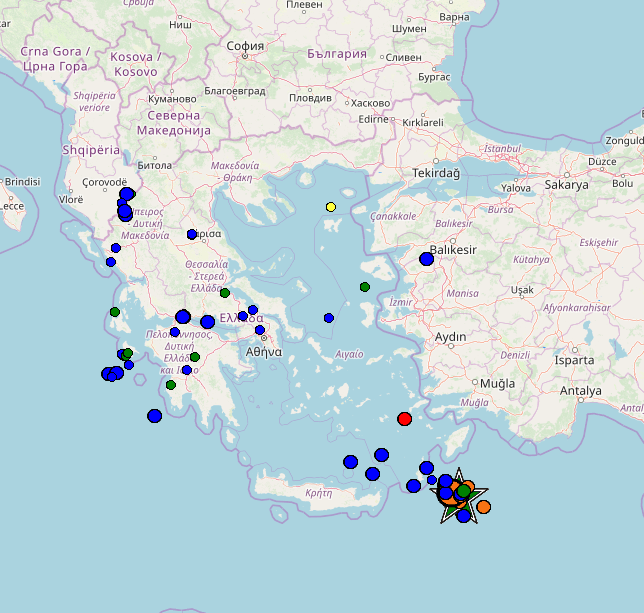Viewport: 644px width, 613px height.
Task: Select the green marker west of Izmir
Action: pyautogui.click(x=365, y=287)
